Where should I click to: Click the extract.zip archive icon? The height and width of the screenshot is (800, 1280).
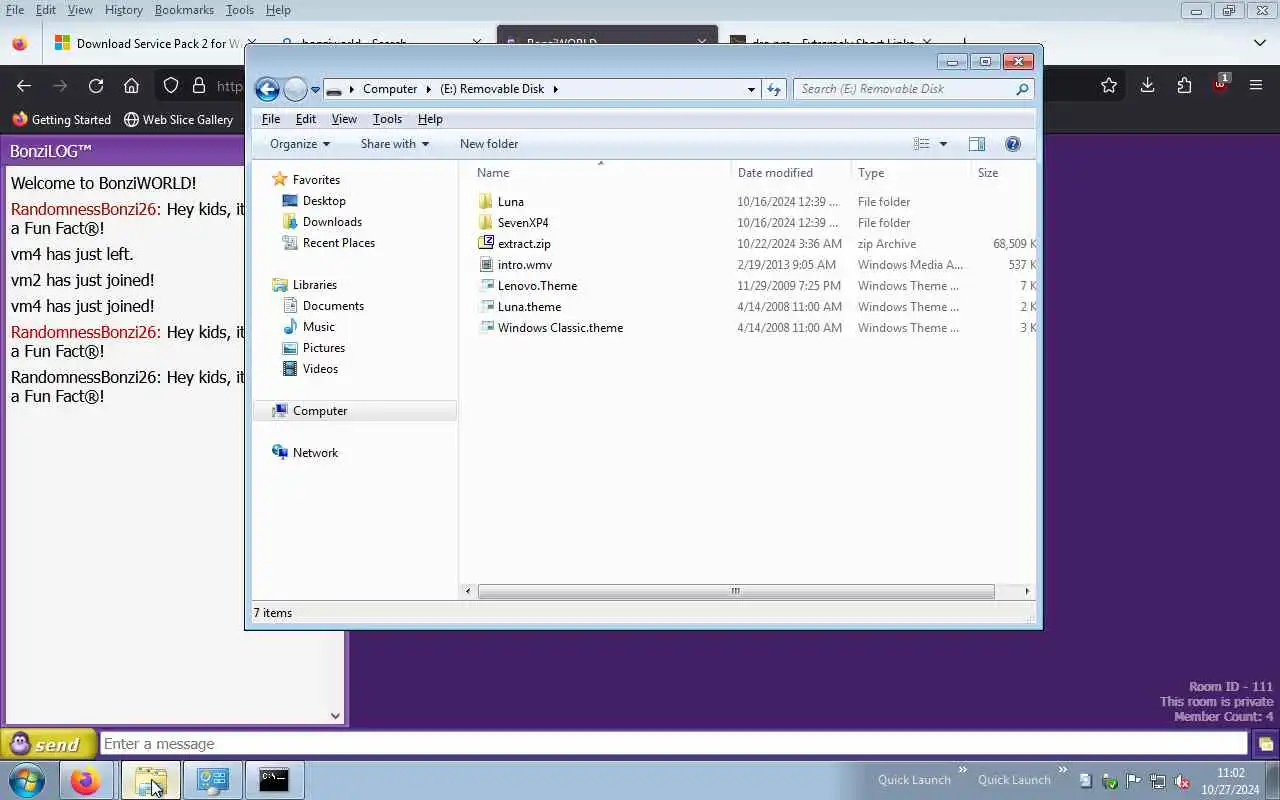click(486, 243)
